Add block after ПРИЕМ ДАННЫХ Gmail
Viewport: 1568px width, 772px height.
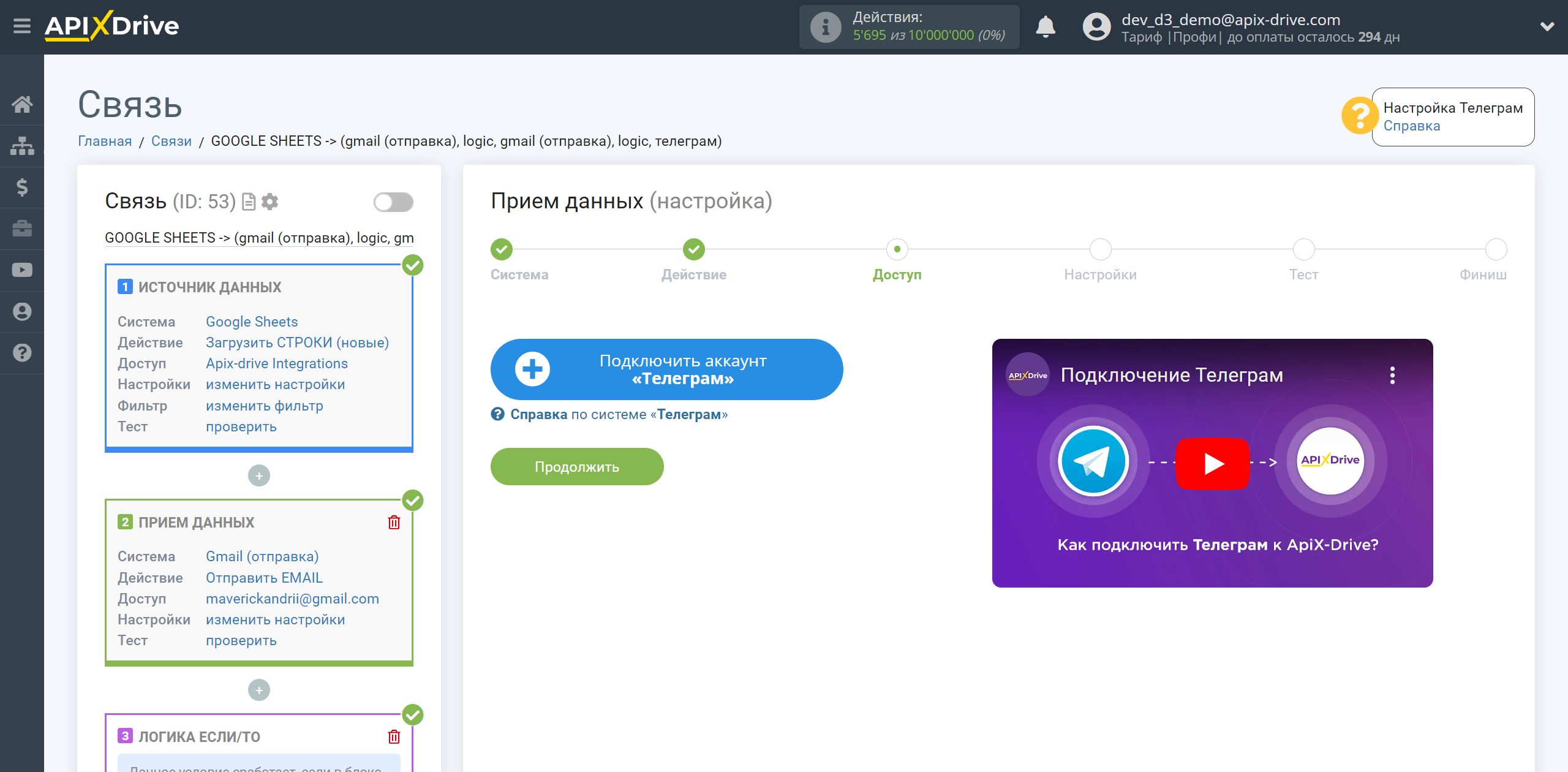pyautogui.click(x=259, y=690)
